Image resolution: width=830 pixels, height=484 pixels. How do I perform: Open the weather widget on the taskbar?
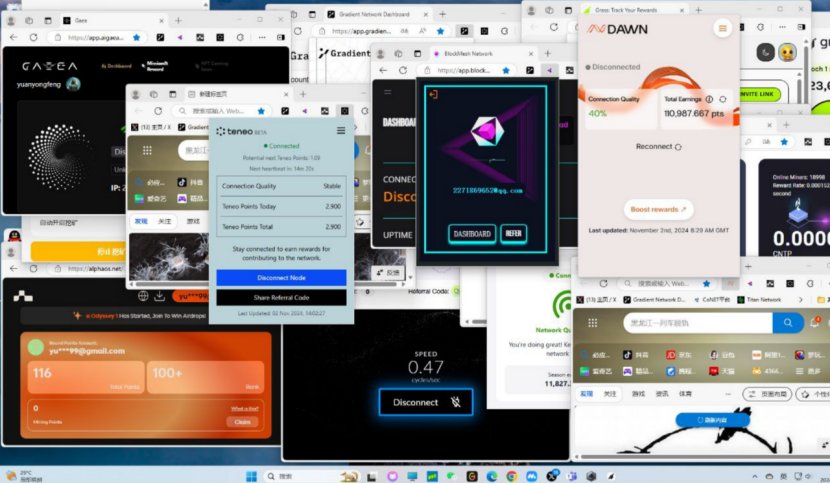(x=24, y=476)
